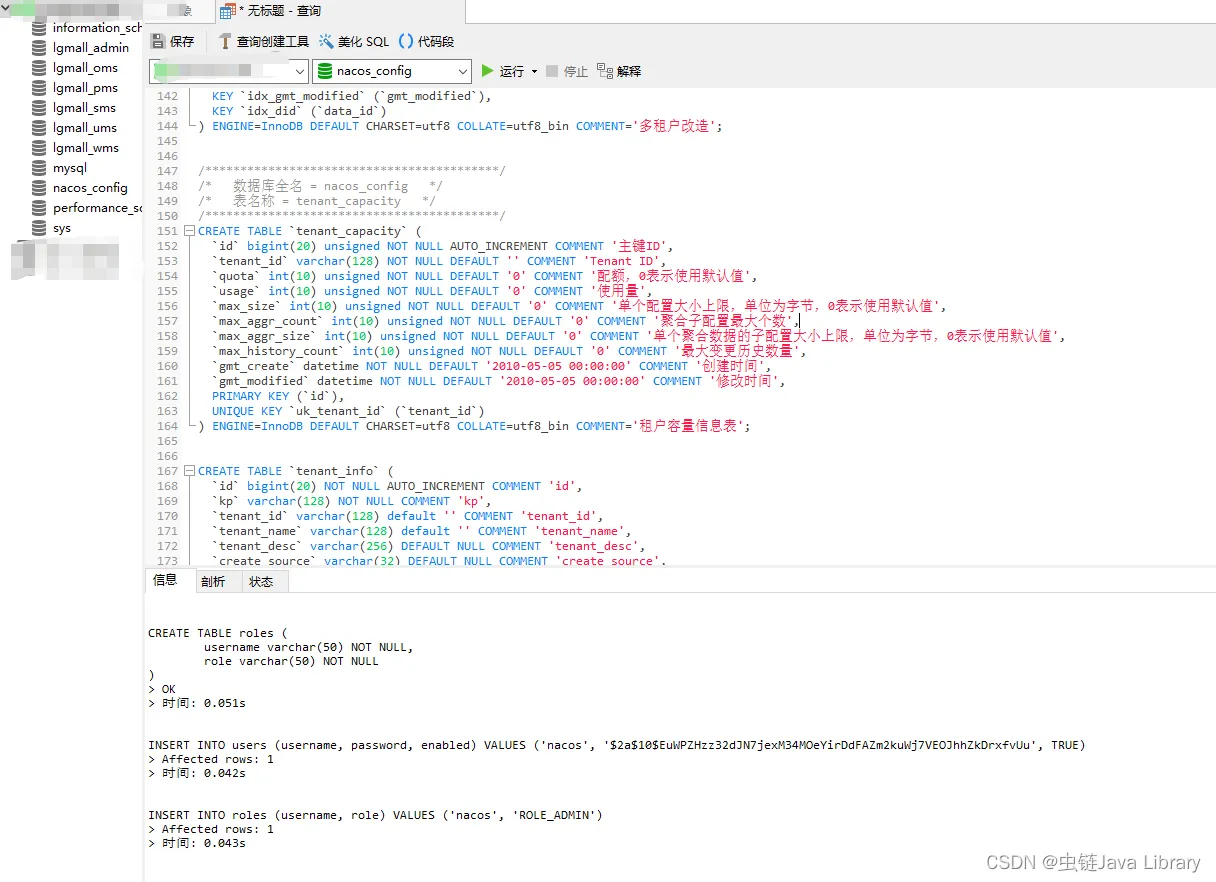The width and height of the screenshot is (1216, 882).
Task: Click '时间: 0.051s' in the output
Action: (203, 703)
